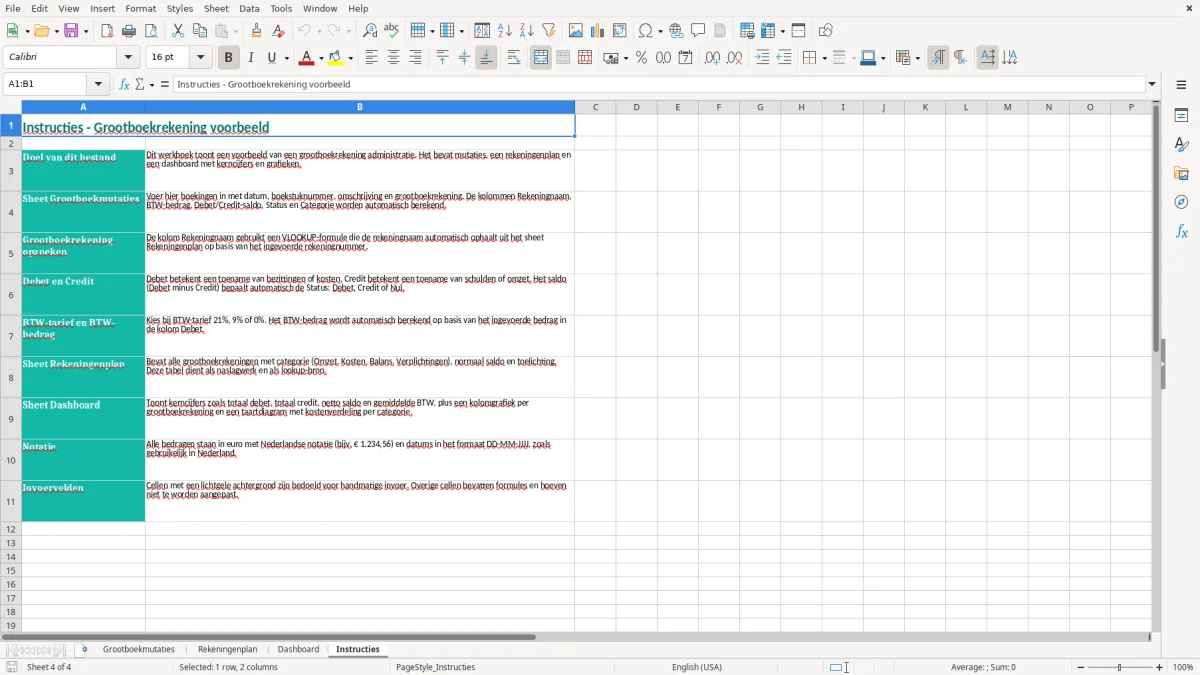Open the Borders dropdown arrow
1200x675 pixels.
tap(823, 58)
